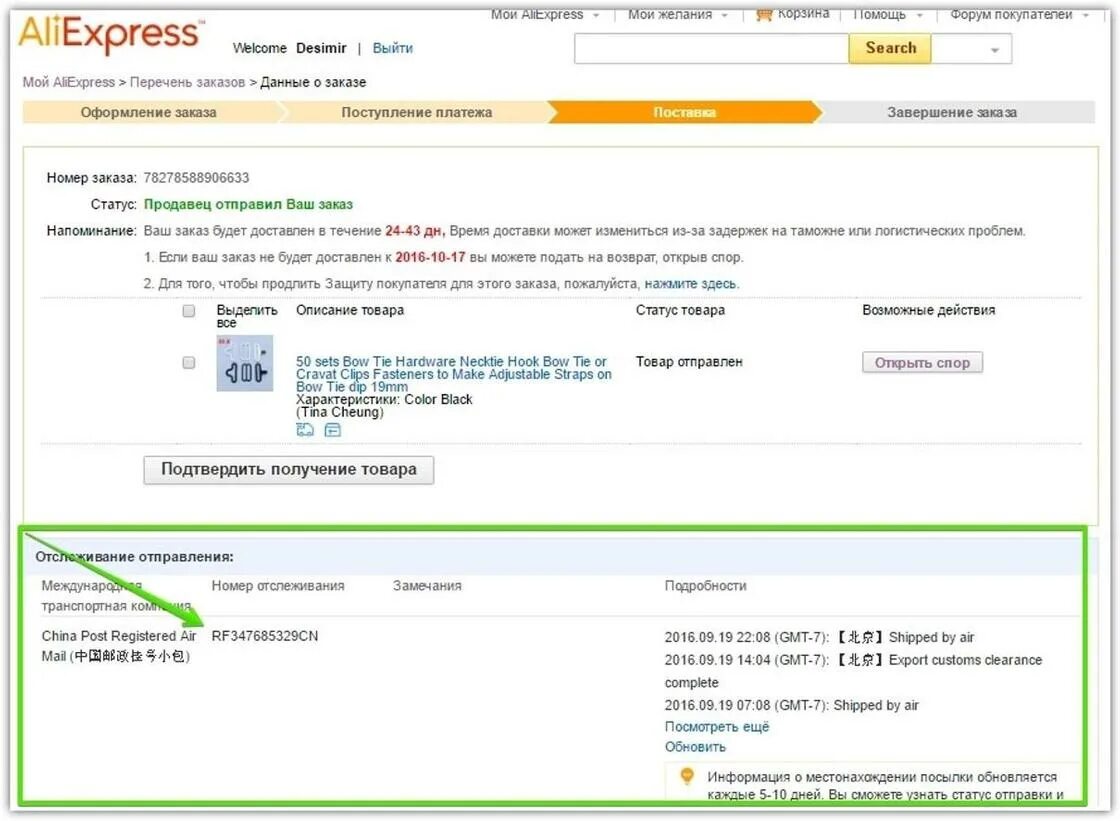Screen dimensions: 1120x821
Task: Tick the checkbox beside the bow tie product
Action: 189,363
